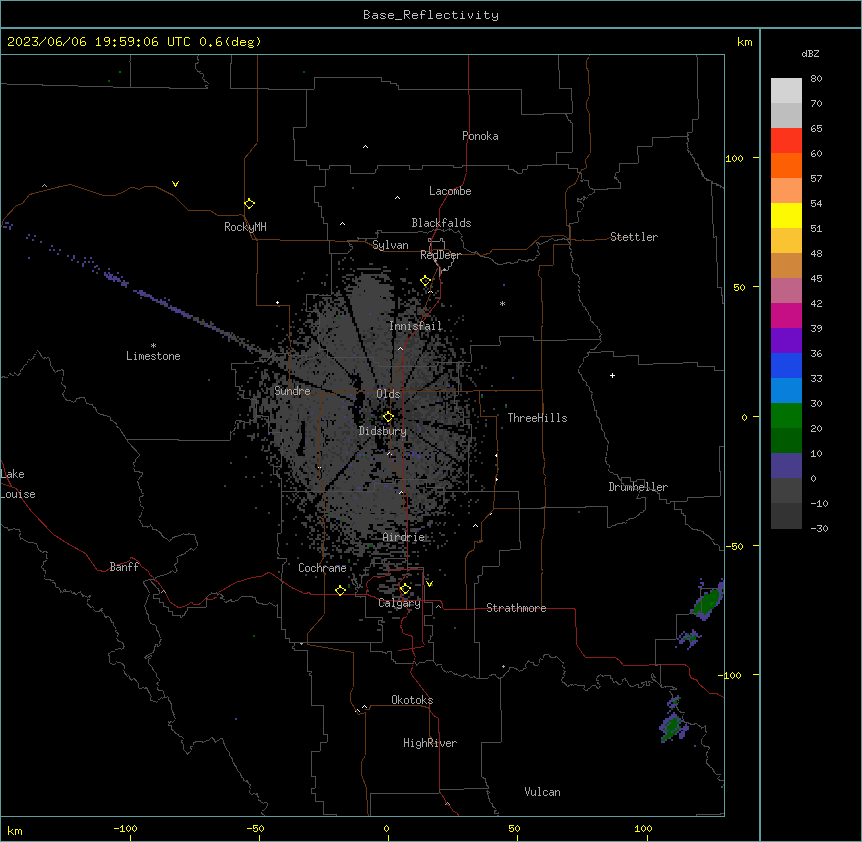Viewport: 862px width, 842px height.
Task: Click the dBZ legend heading
Action: [810, 53]
